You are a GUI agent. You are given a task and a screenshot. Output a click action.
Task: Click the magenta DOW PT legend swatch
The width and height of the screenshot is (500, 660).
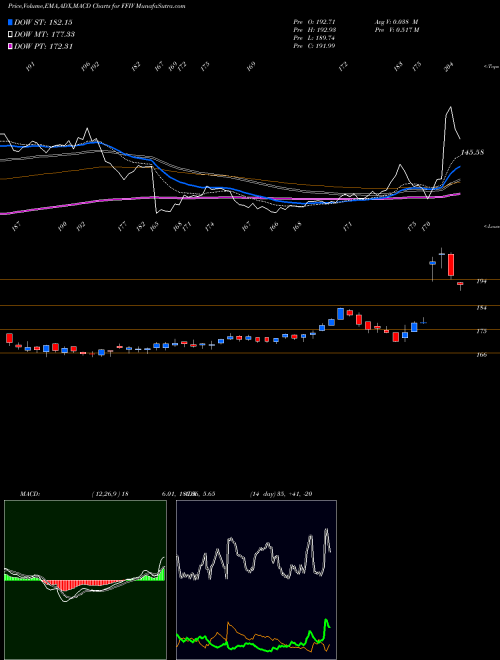coord(11,46)
